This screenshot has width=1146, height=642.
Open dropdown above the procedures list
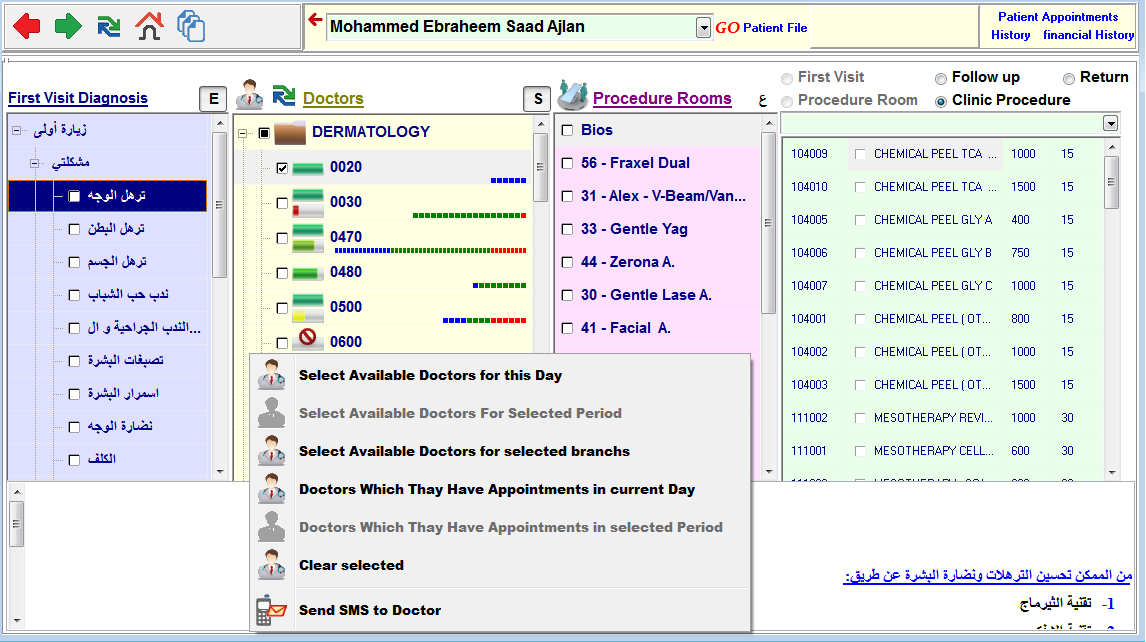(x=1110, y=123)
